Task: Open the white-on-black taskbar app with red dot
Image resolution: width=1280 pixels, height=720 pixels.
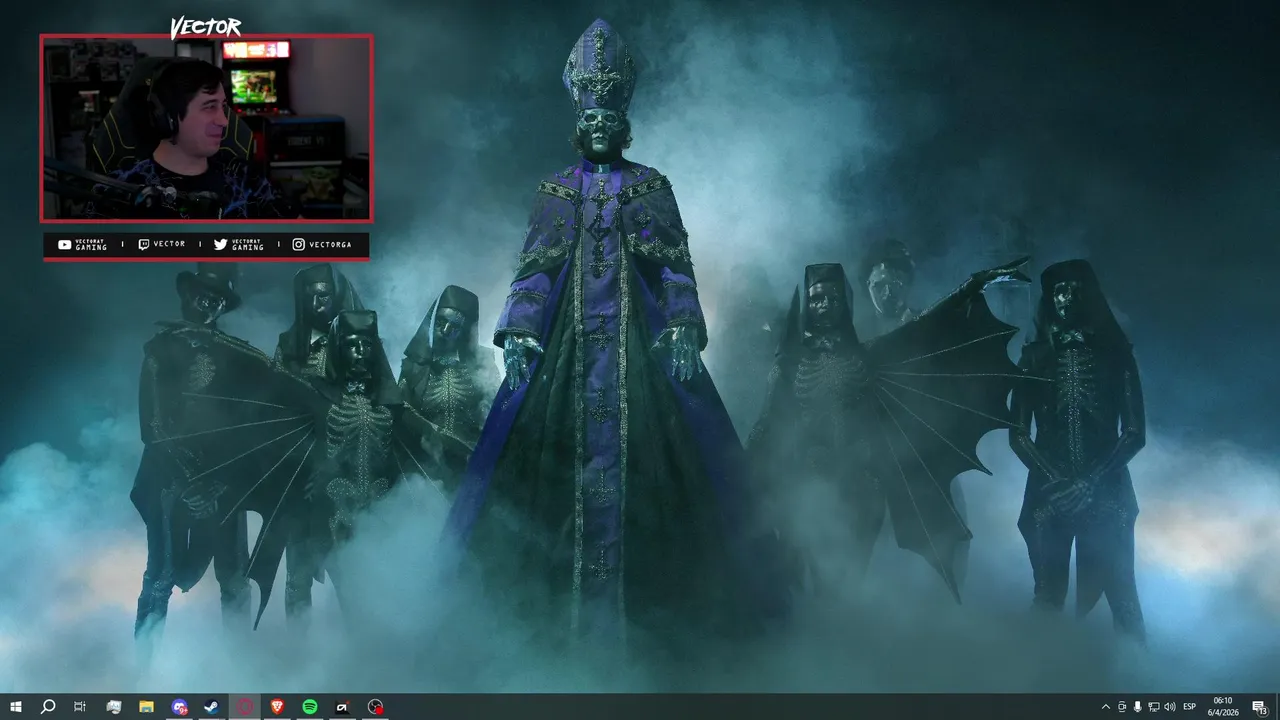Action: click(343, 707)
